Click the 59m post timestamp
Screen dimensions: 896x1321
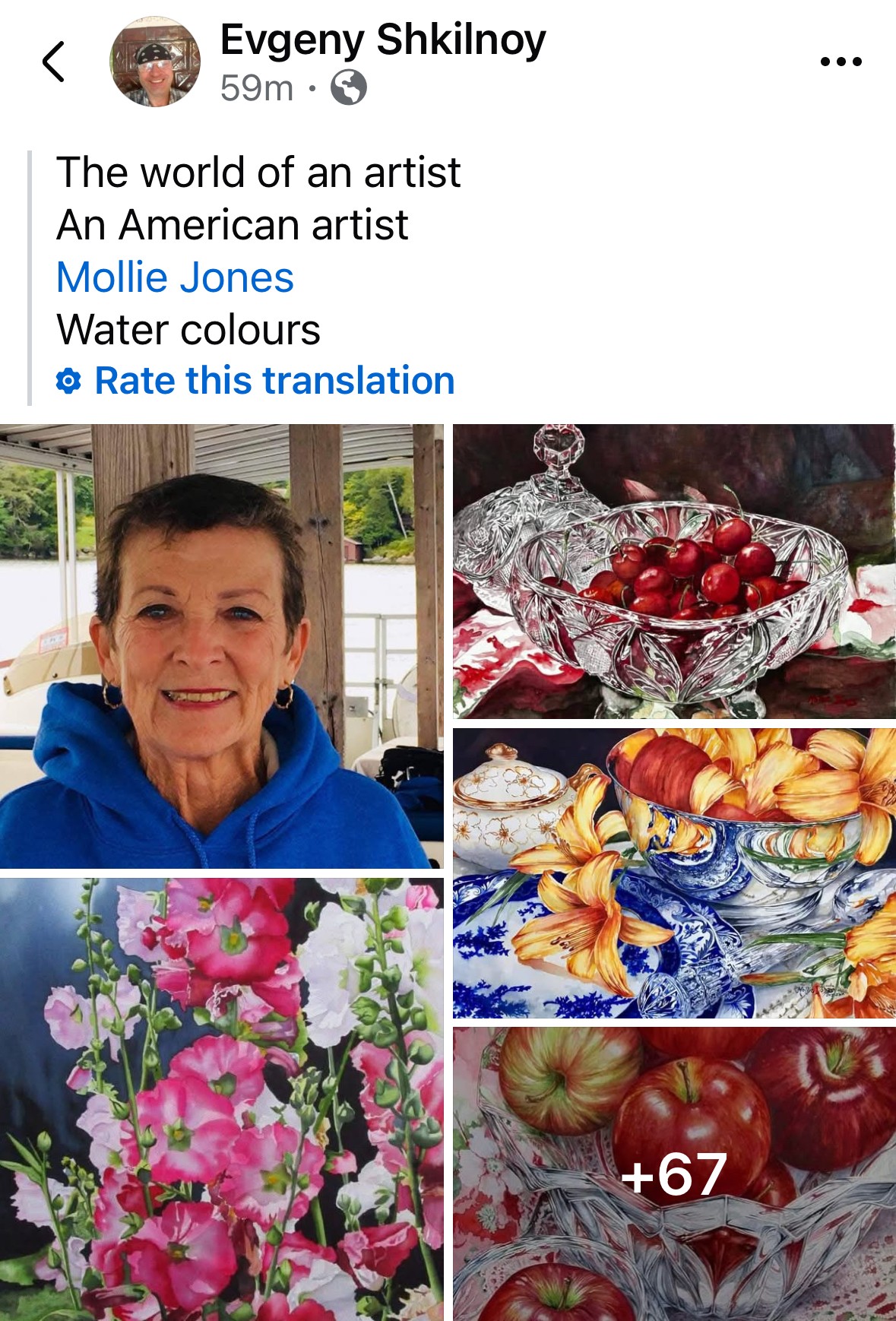(256, 88)
